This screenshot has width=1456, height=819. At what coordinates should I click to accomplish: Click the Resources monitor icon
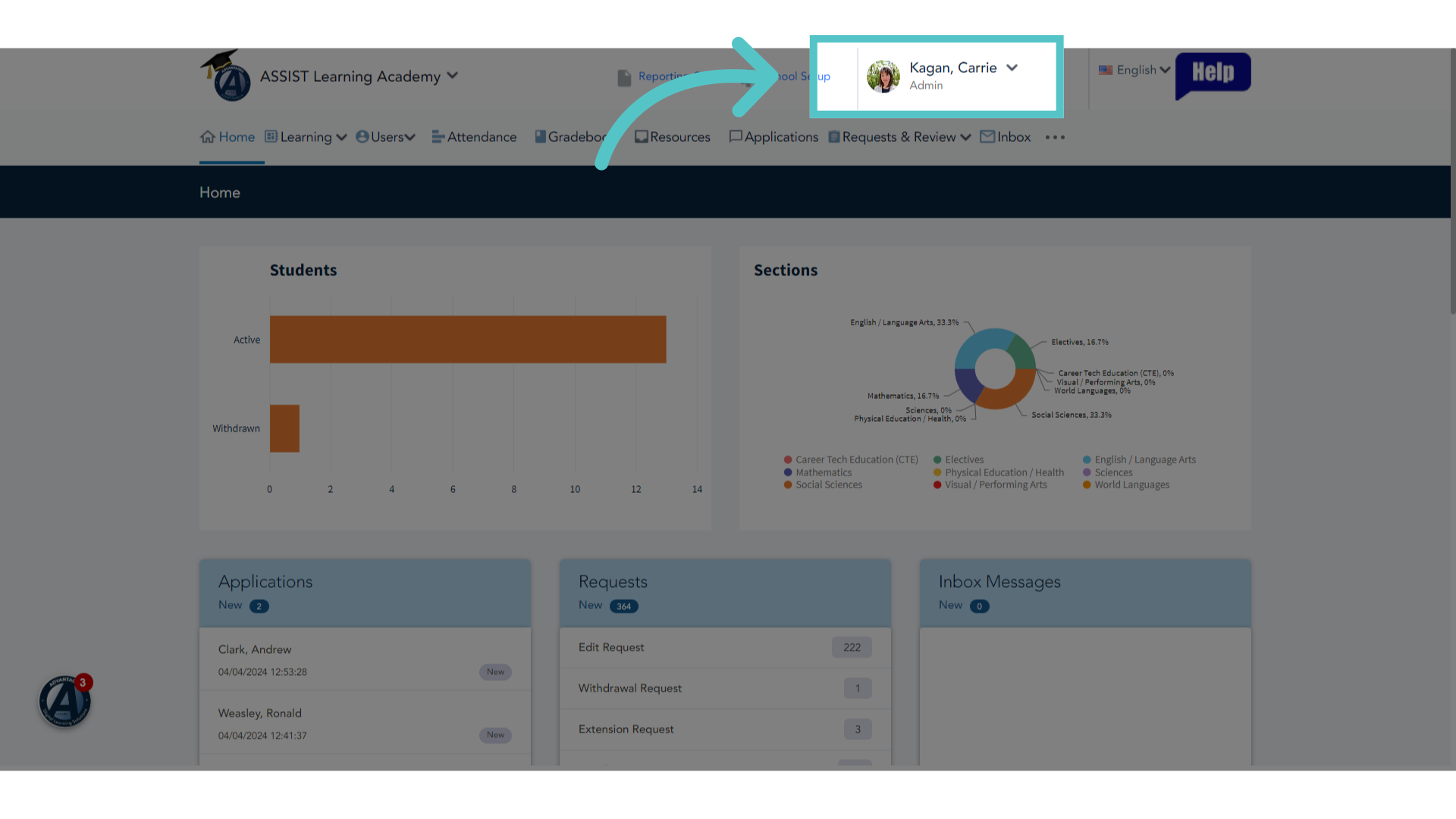coord(642,136)
